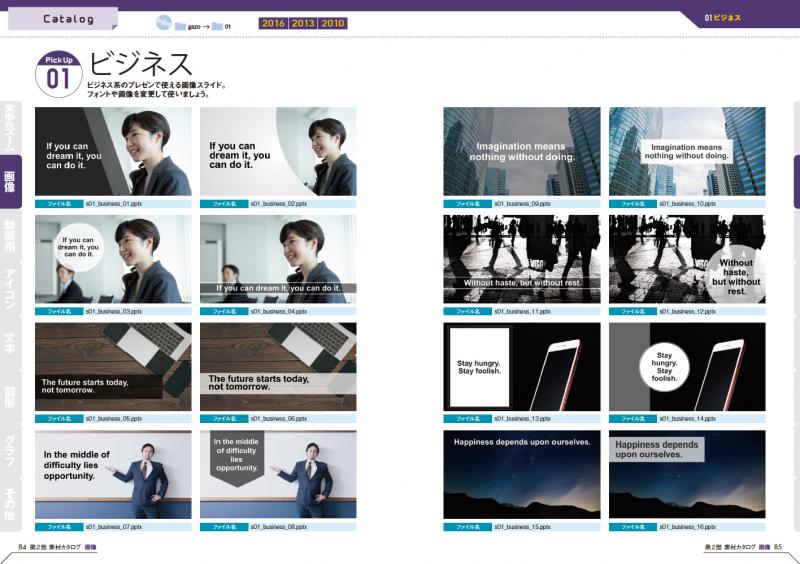Screen dimensions: 800x564
Task: Select the s01_business_08.pptx businessman slide thumbnail
Action: [x=278, y=475]
